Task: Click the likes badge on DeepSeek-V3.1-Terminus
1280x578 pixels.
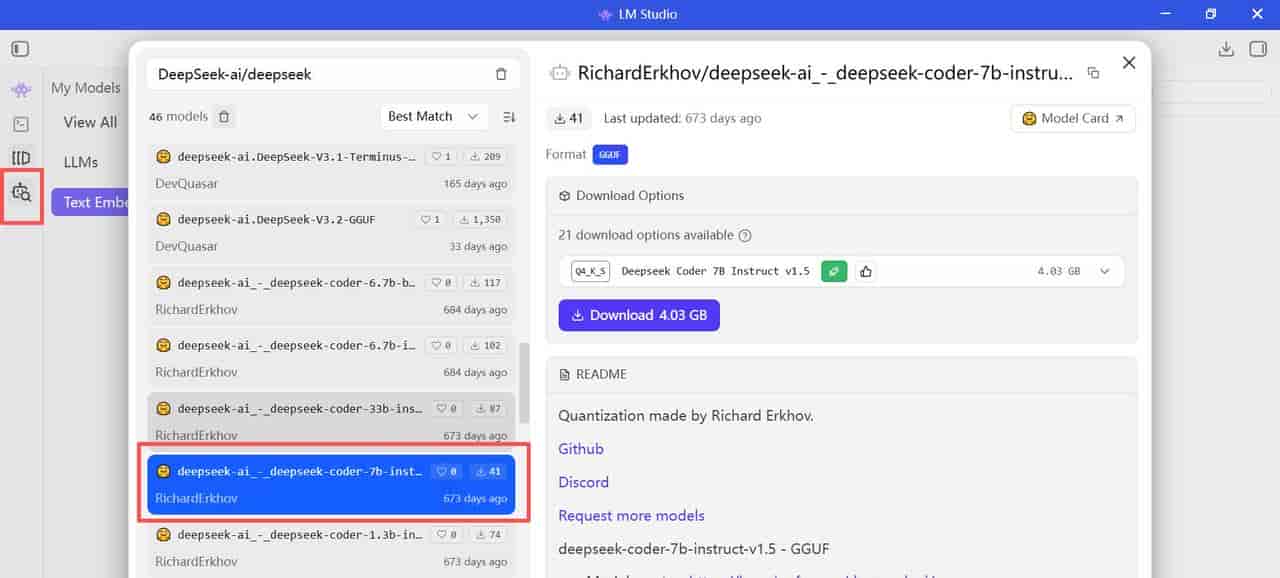Action: tap(441, 156)
